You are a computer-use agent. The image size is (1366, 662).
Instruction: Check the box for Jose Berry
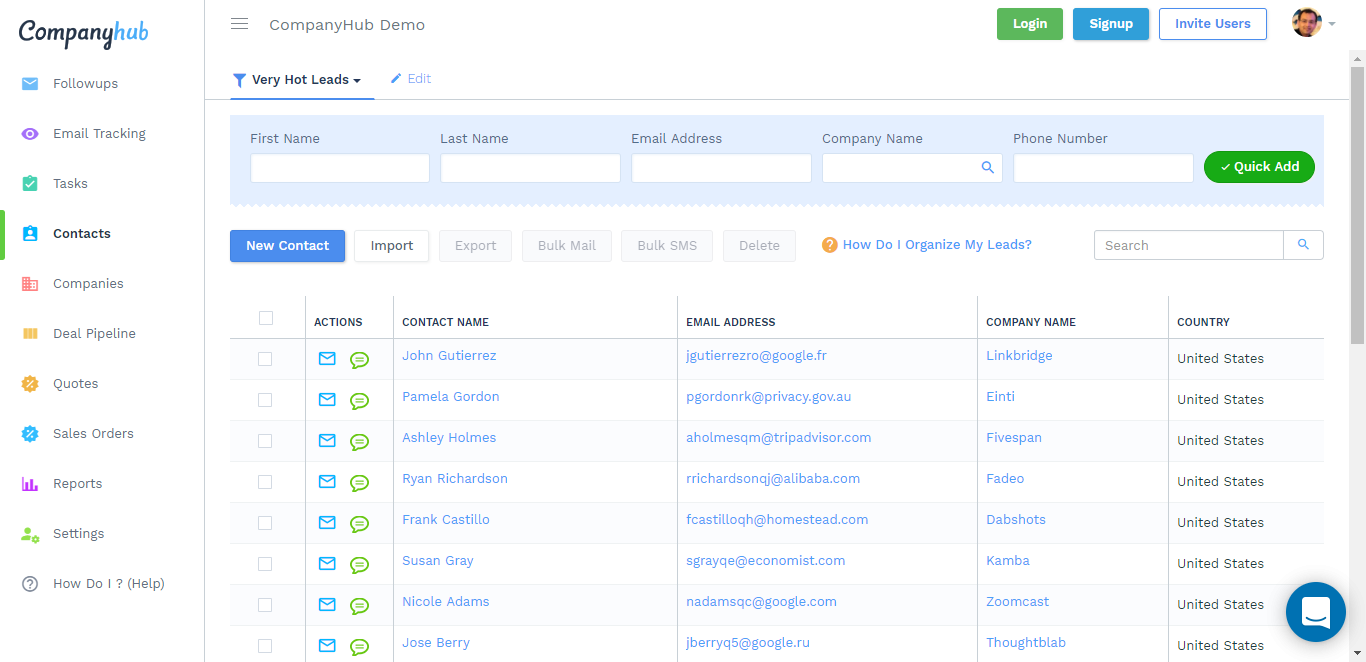tap(265, 646)
